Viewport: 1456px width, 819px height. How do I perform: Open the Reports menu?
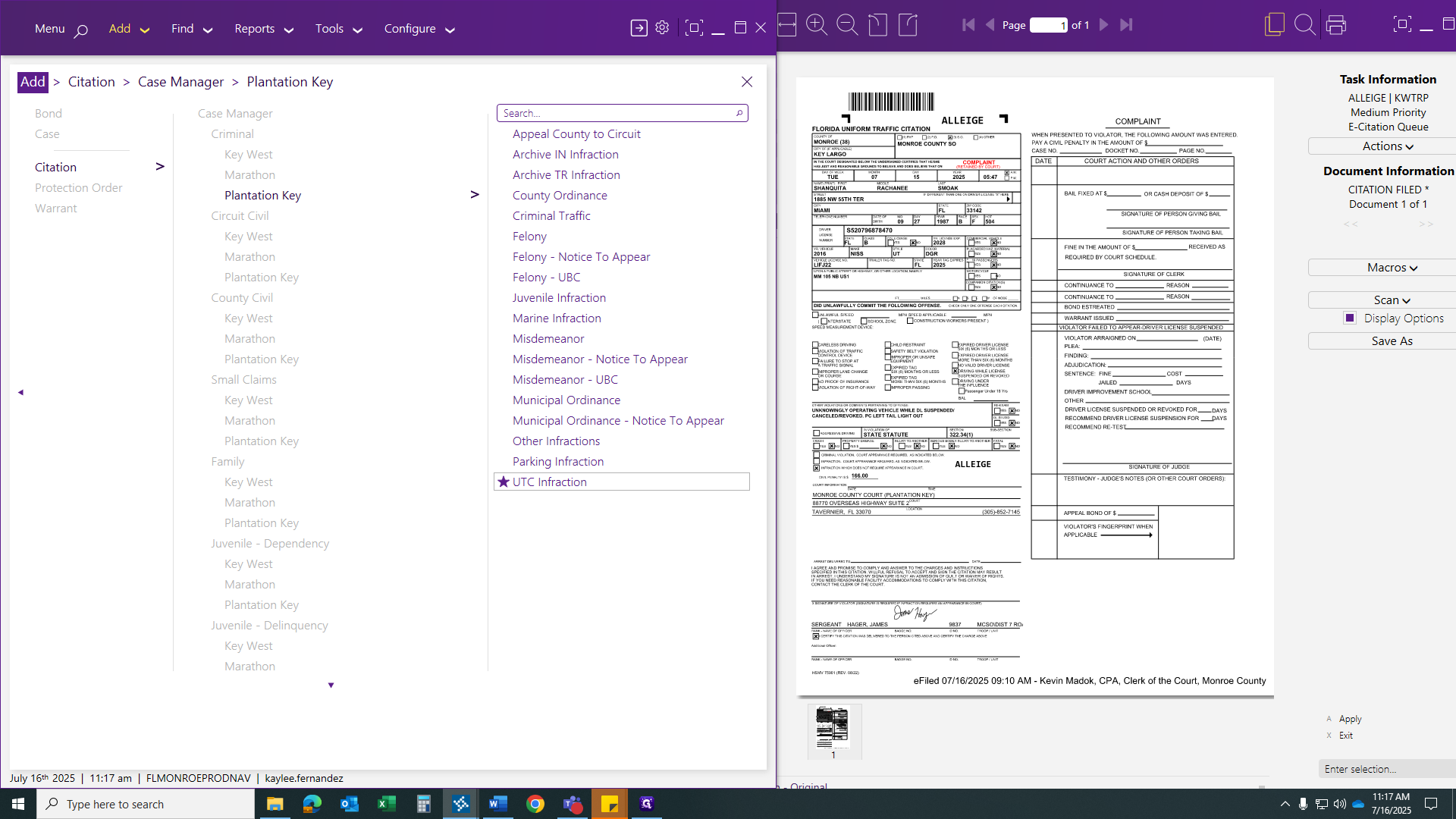[263, 29]
